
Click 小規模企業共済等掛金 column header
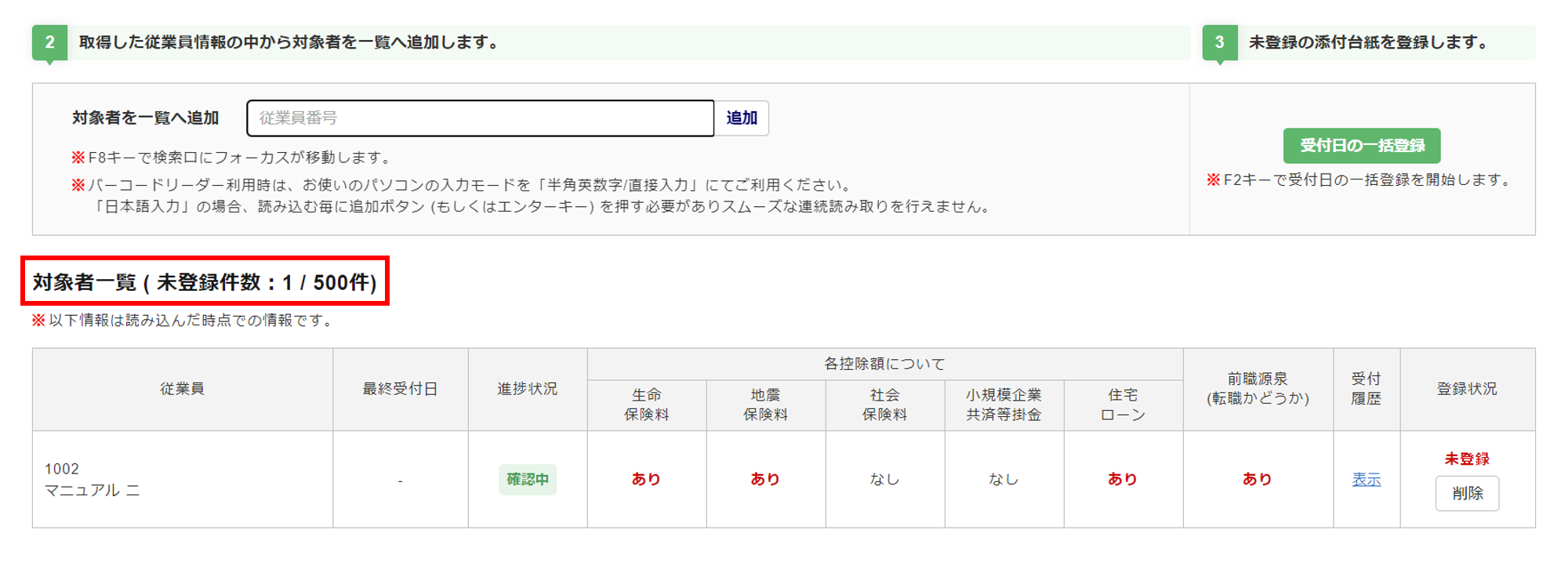[1004, 405]
